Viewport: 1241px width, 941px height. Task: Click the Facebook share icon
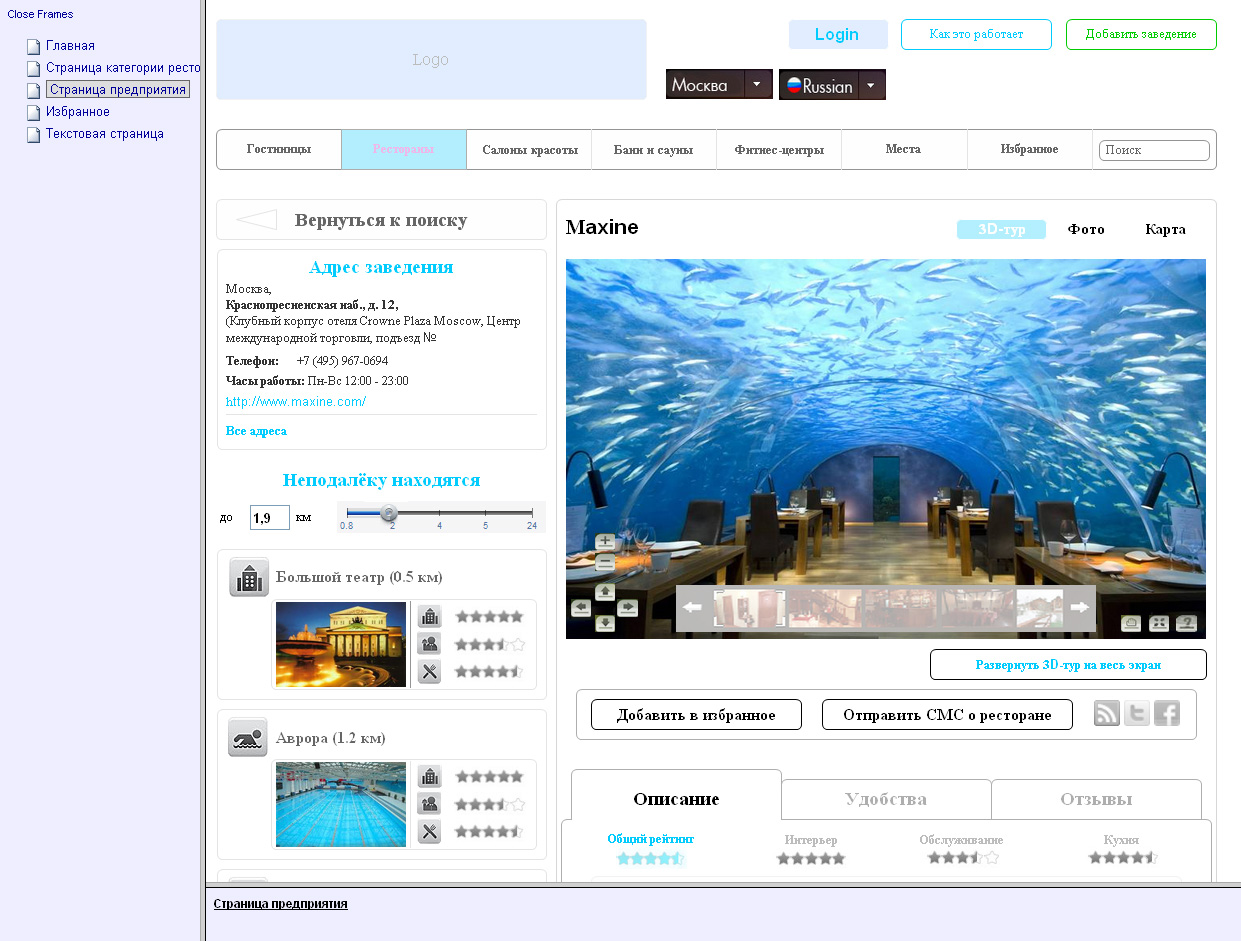pyautogui.click(x=1167, y=713)
